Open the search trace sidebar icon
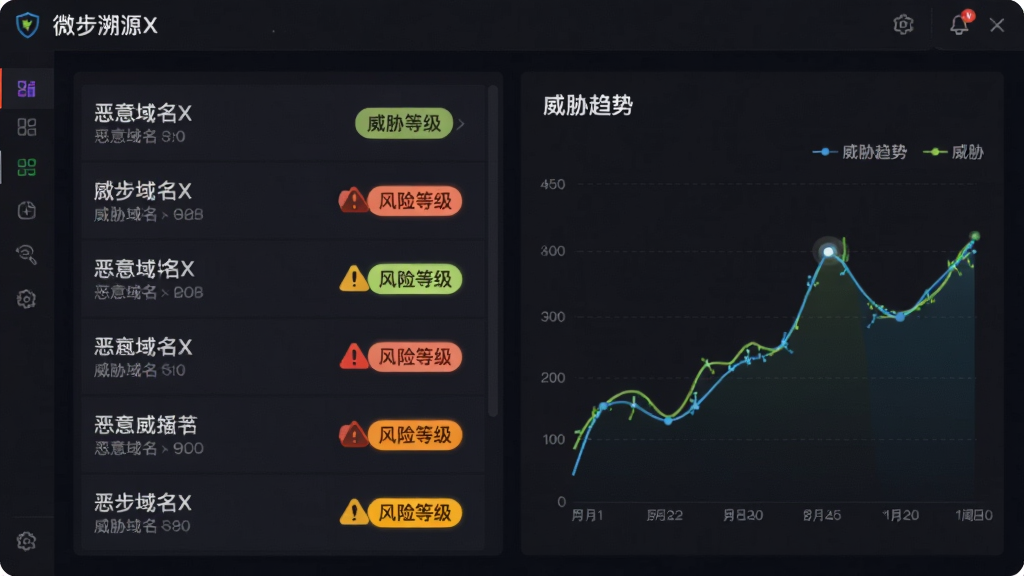The height and width of the screenshot is (576, 1024). (x=27, y=254)
